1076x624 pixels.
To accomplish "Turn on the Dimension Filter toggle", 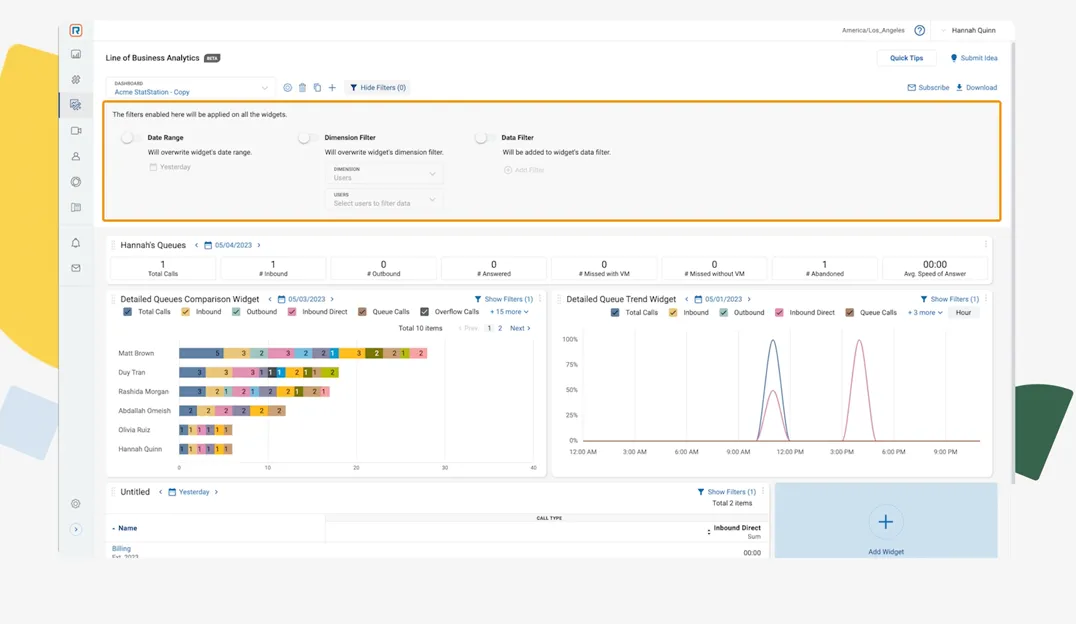I will click(307, 138).
